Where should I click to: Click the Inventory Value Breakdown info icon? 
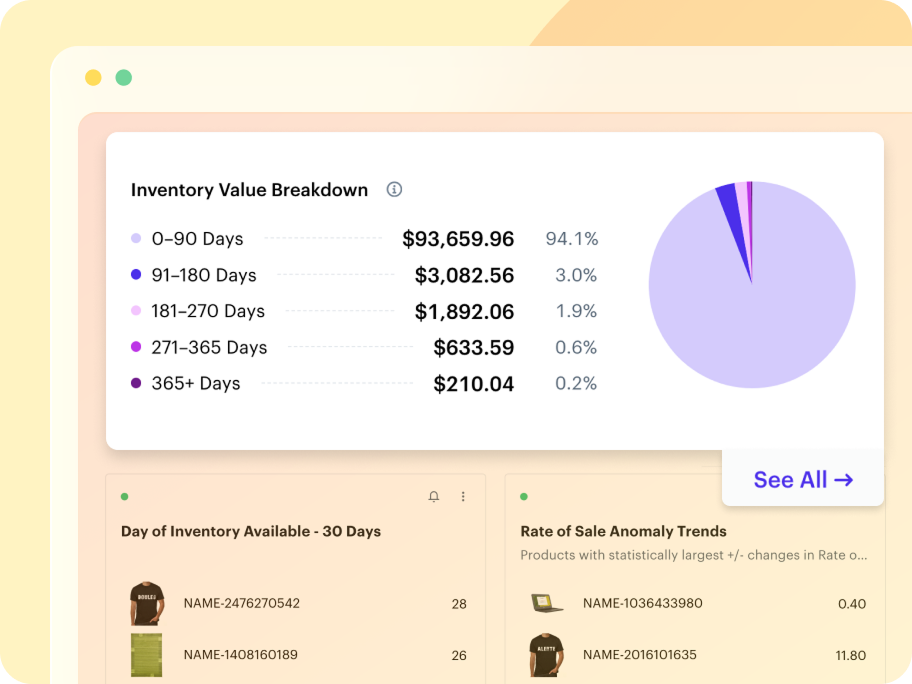(x=394, y=190)
